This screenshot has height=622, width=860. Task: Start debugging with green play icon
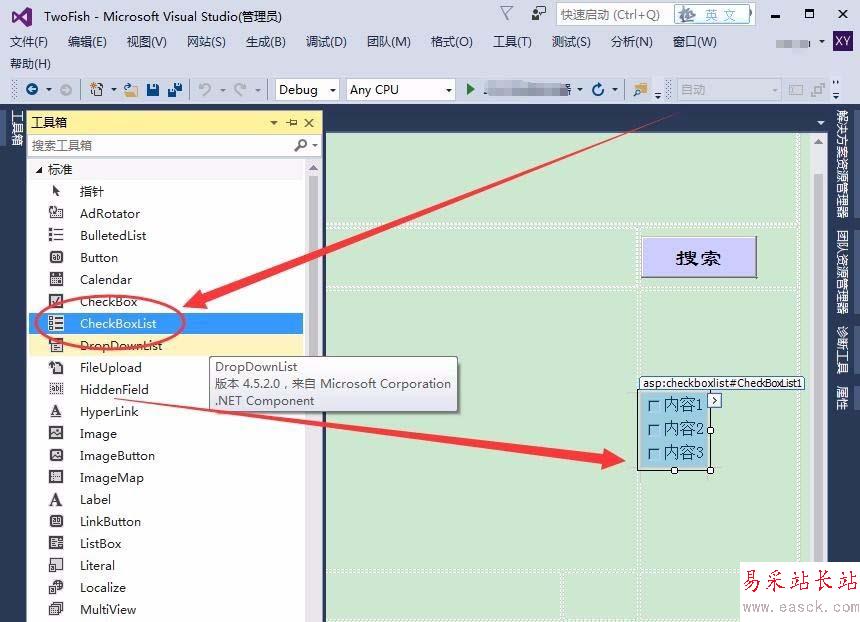tap(470, 89)
